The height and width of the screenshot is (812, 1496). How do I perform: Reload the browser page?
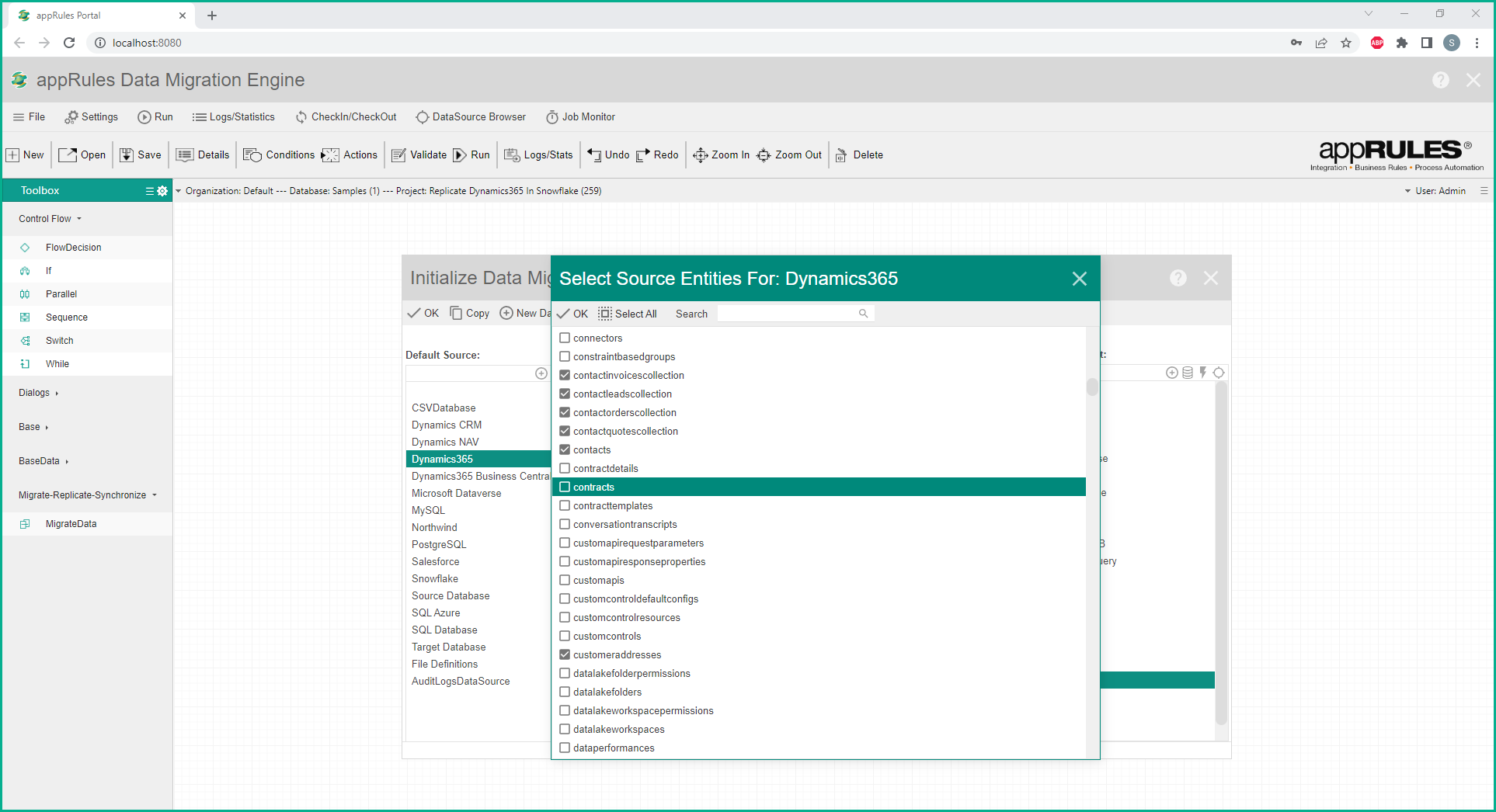[69, 43]
